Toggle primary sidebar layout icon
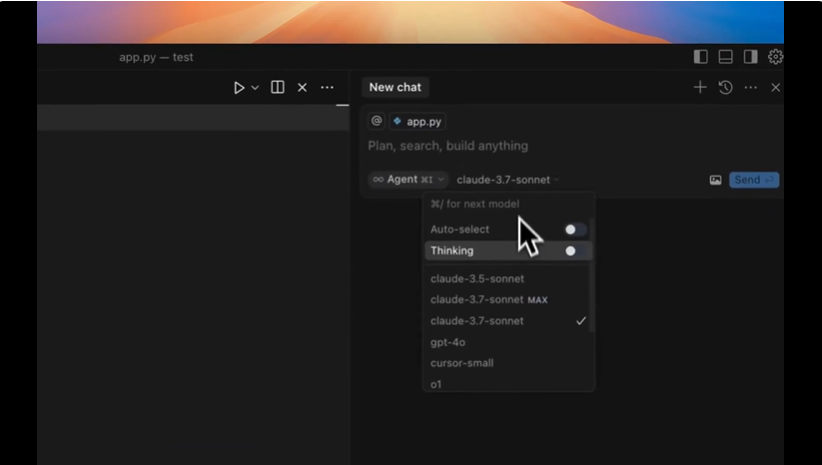The width and height of the screenshot is (822, 465). pos(700,57)
